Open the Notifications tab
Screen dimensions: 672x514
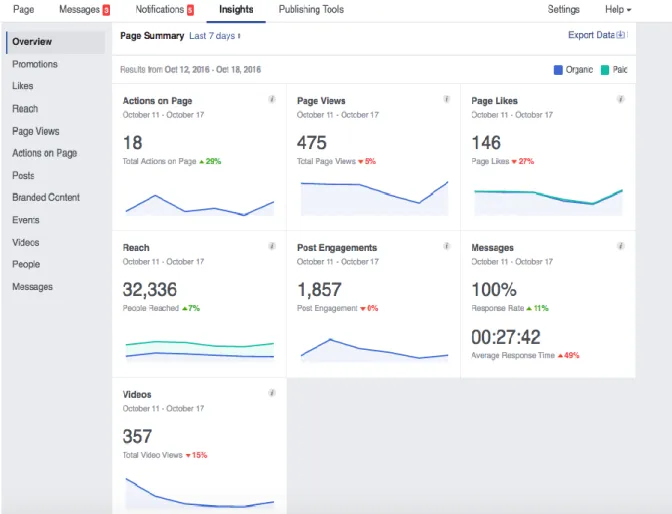(159, 9)
